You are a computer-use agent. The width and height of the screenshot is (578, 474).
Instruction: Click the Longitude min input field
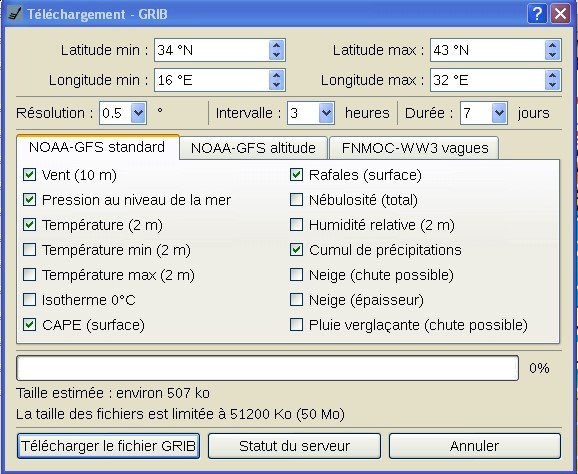(212, 80)
